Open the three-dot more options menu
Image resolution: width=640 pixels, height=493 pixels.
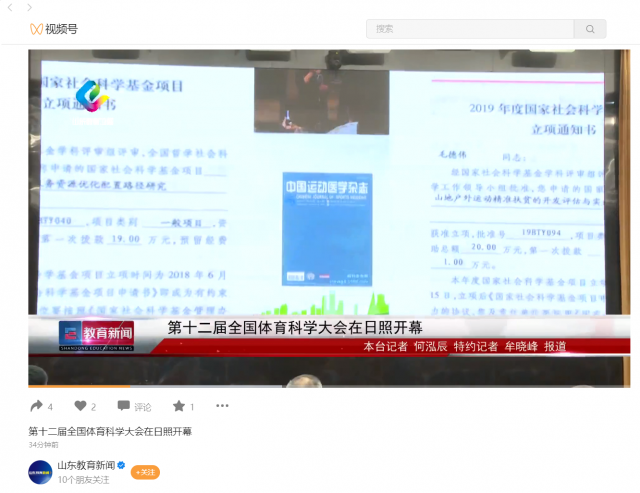tap(222, 406)
